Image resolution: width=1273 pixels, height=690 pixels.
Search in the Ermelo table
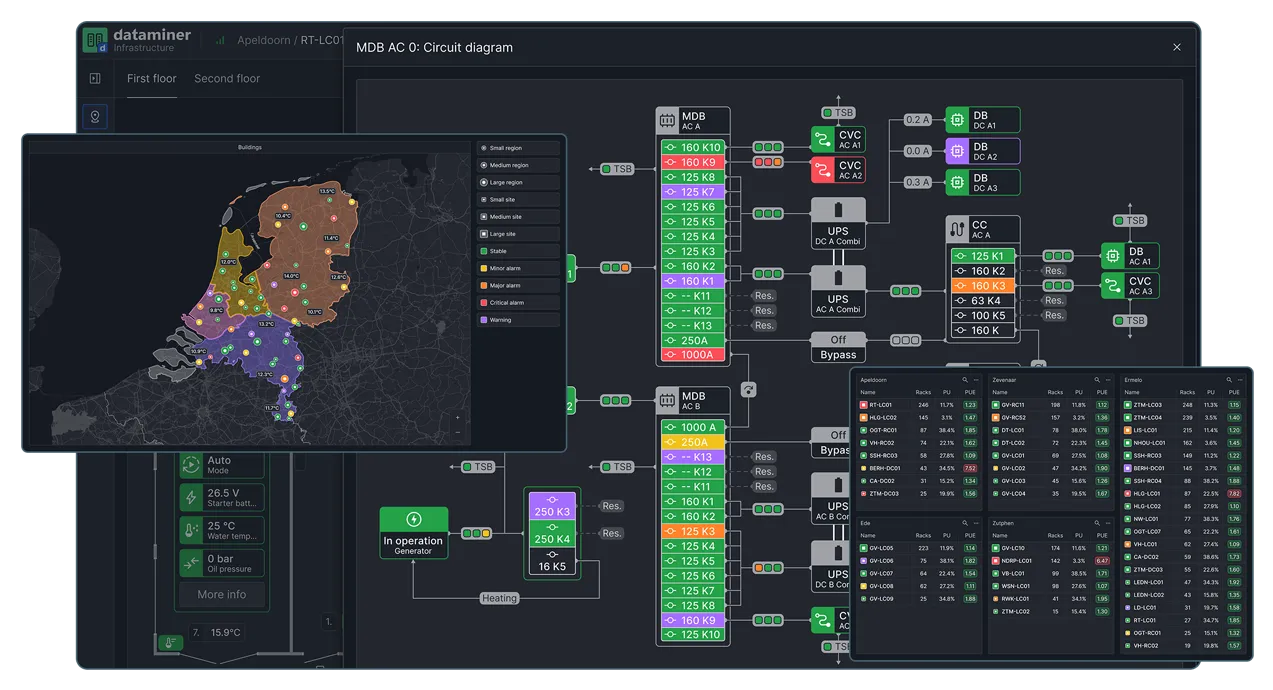(x=1229, y=380)
